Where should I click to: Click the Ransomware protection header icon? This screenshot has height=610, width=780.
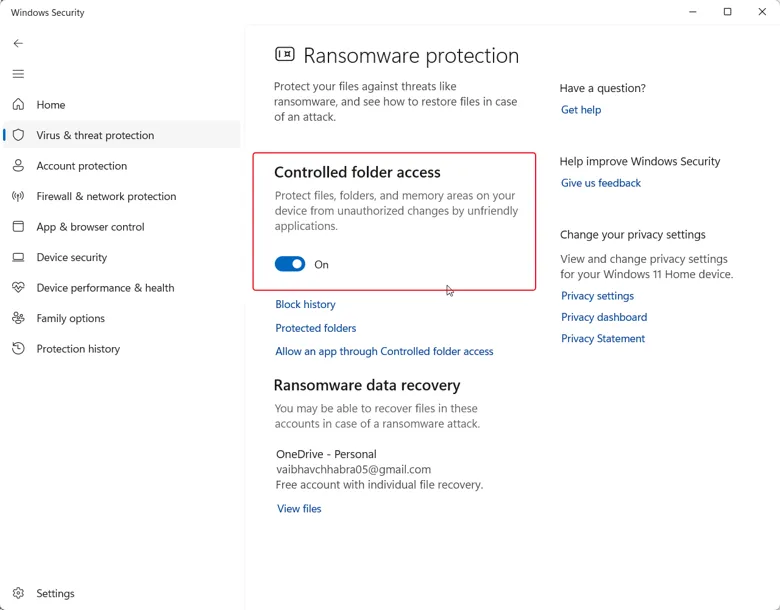tap(285, 54)
